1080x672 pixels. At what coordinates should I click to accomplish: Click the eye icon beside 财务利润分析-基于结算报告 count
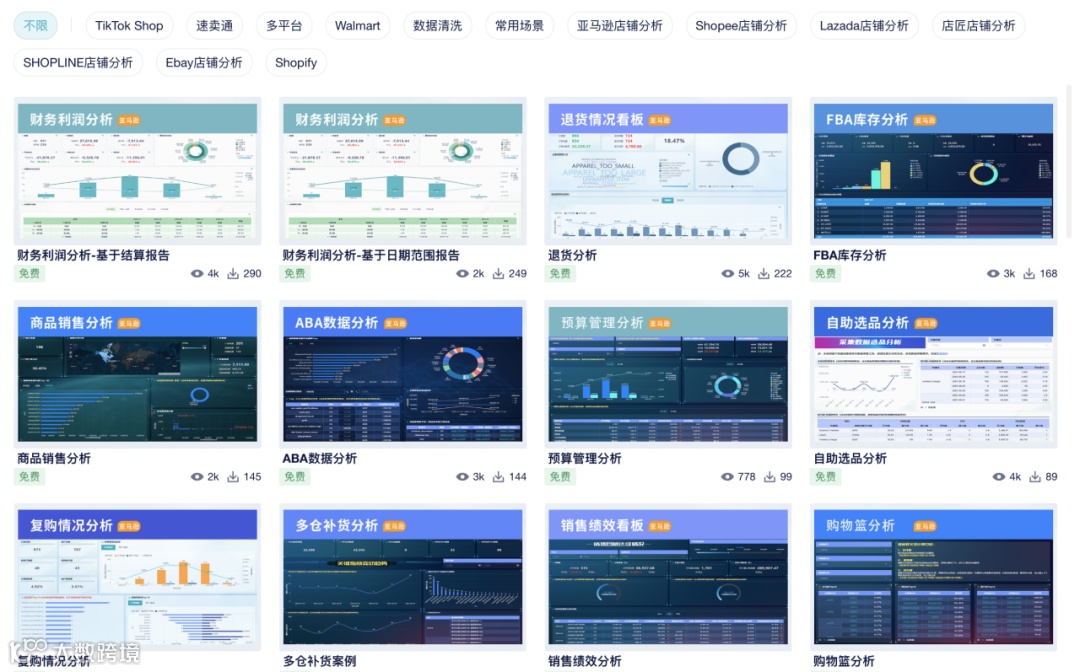197,273
